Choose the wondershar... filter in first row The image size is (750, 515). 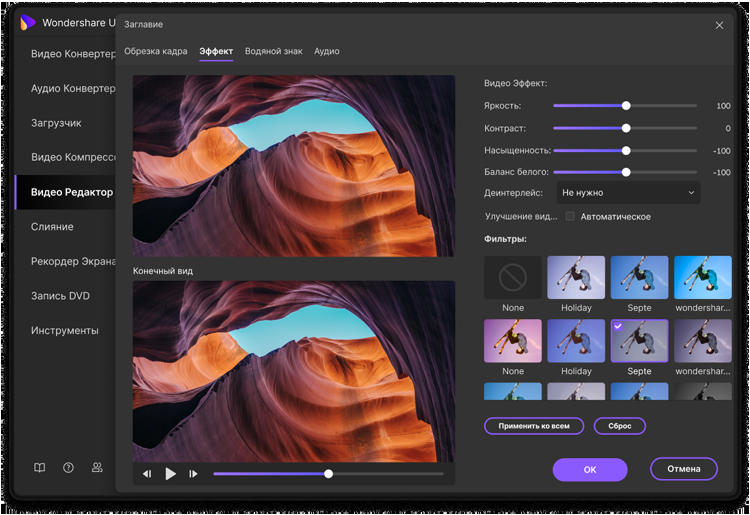point(703,277)
